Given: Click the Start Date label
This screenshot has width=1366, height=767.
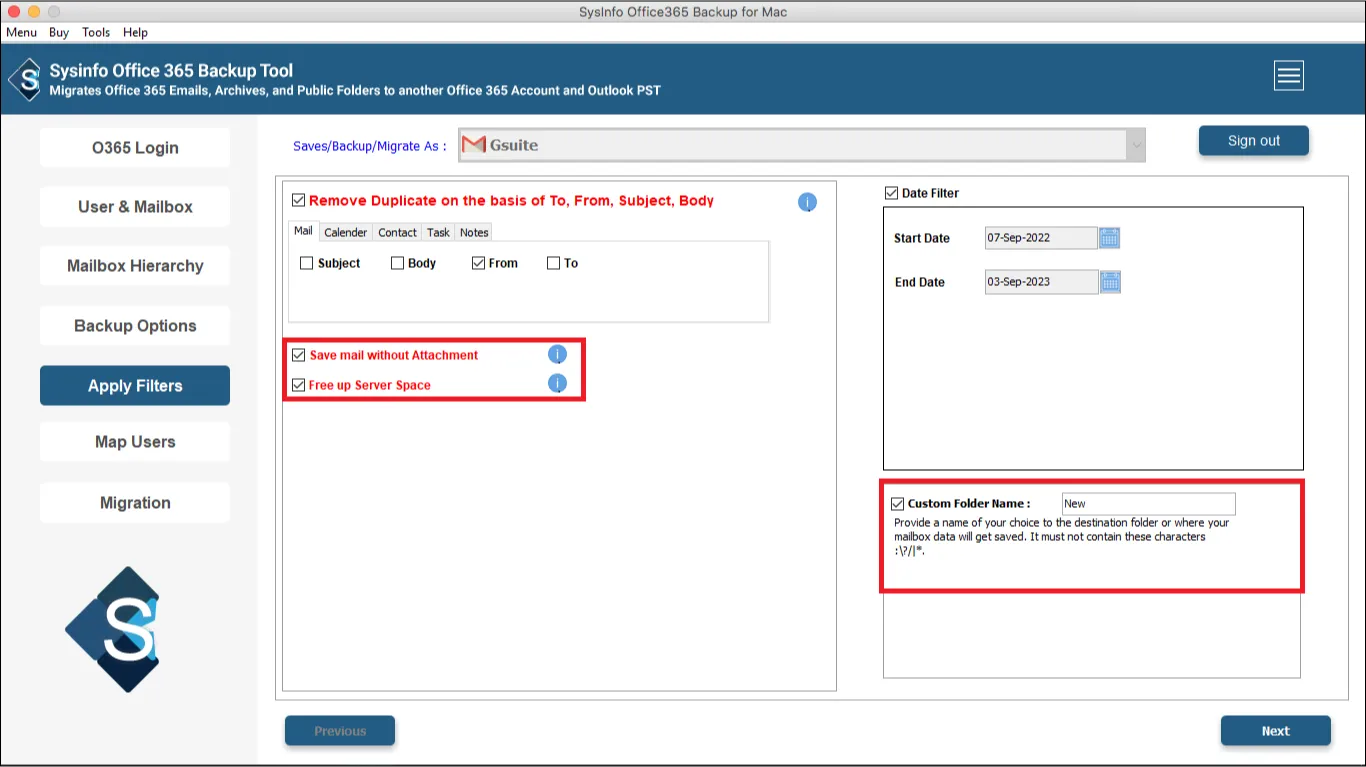Looking at the screenshot, I should coord(922,238).
